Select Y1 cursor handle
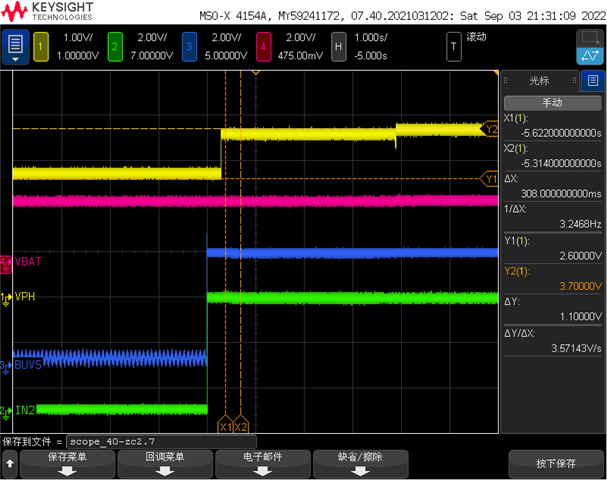This screenshot has height=480, width=607. pos(489,179)
